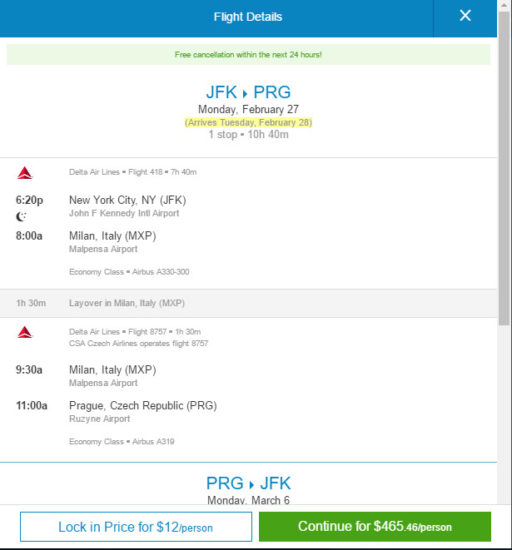512x550 pixels.
Task: Click the scrollbar up arrow
Action: point(504,5)
